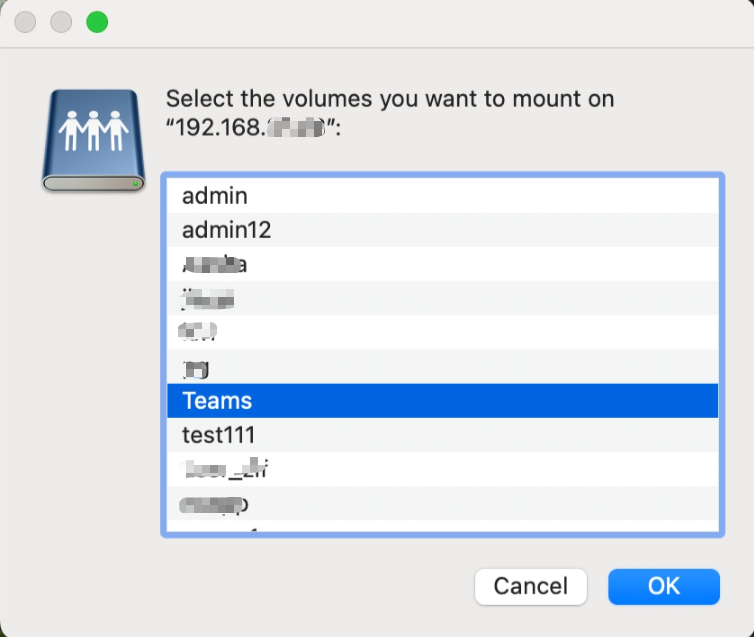Select the admin volume
754x637 pixels.
[x=215, y=196]
